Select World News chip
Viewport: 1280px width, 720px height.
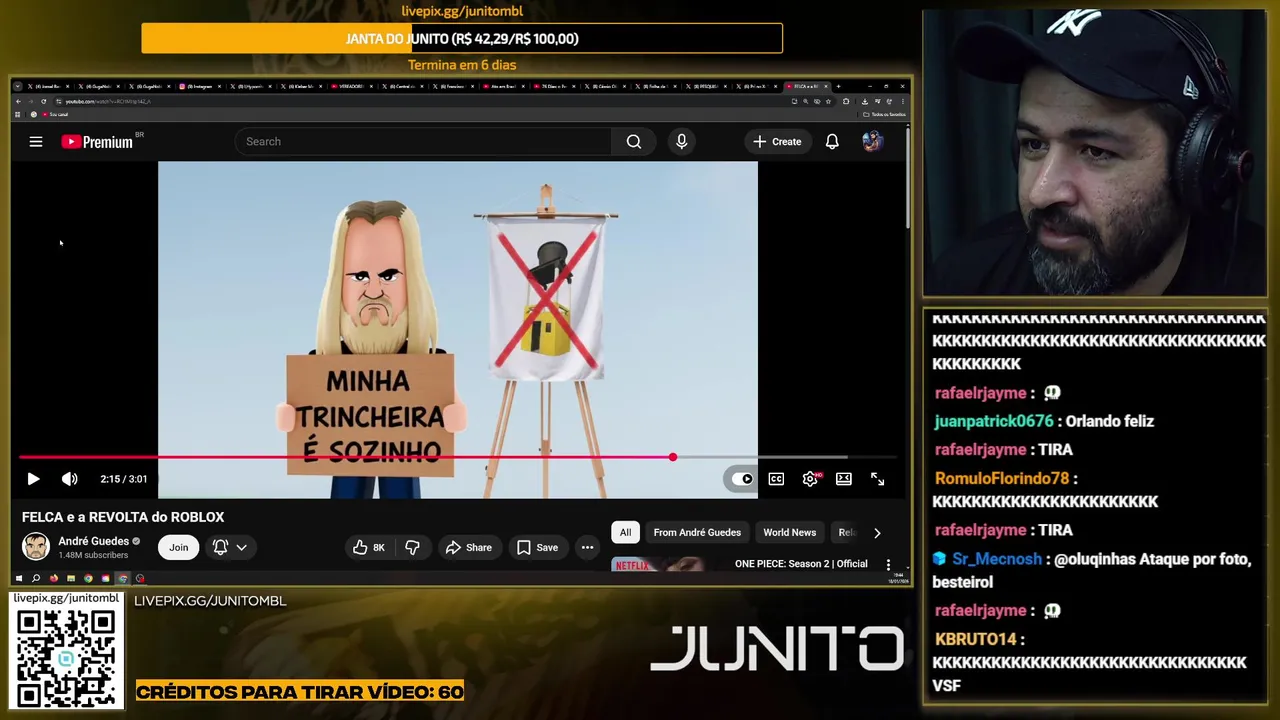pos(789,533)
